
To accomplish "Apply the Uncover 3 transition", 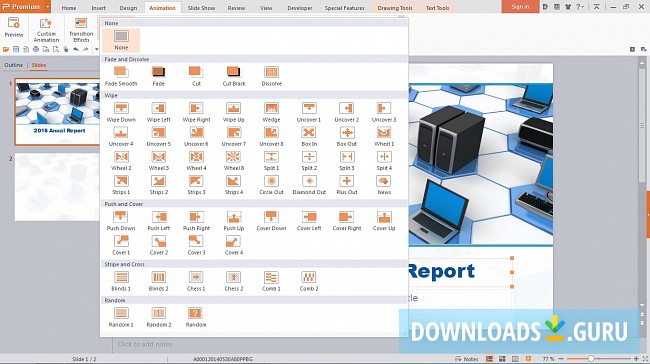I will (x=384, y=112).
